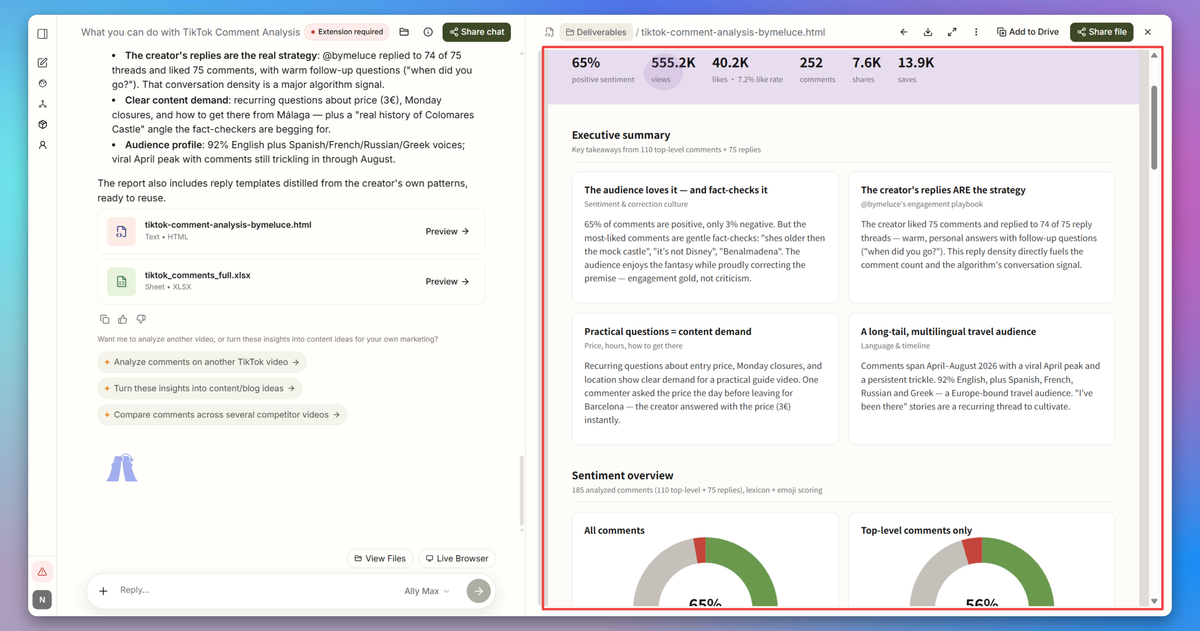Click the 65% positive sentiment stat
The image size is (1200, 631).
tap(603, 69)
